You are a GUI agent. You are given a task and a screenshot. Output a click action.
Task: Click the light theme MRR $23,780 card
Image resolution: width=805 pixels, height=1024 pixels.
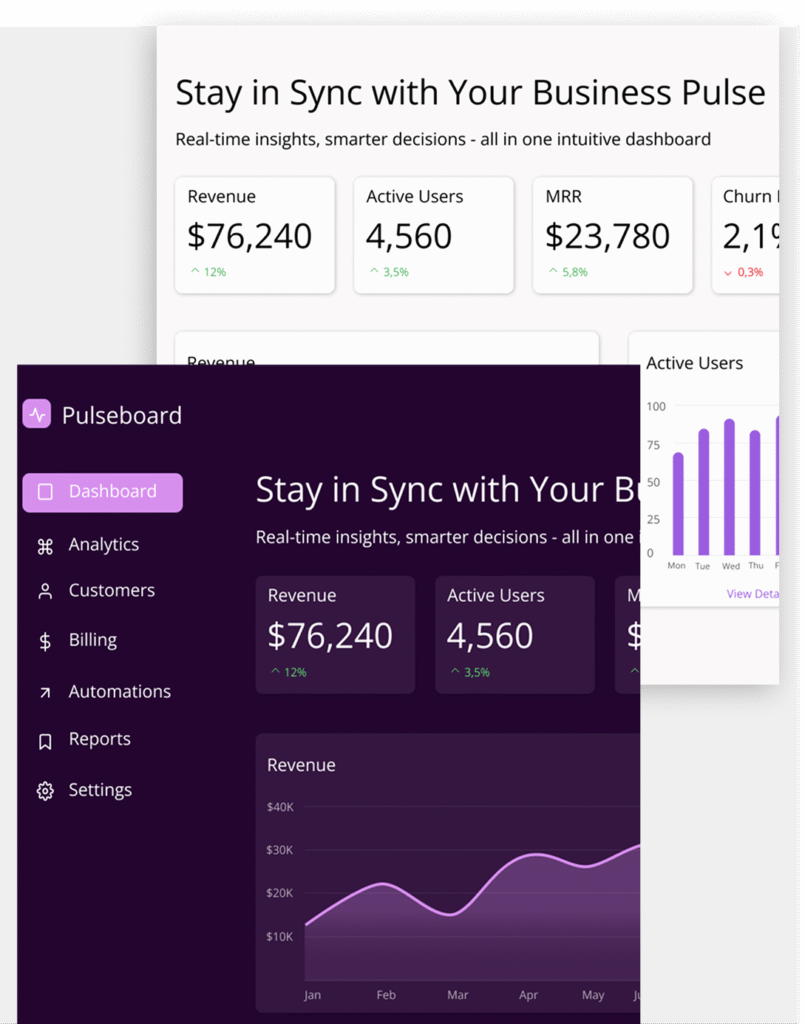(612, 236)
